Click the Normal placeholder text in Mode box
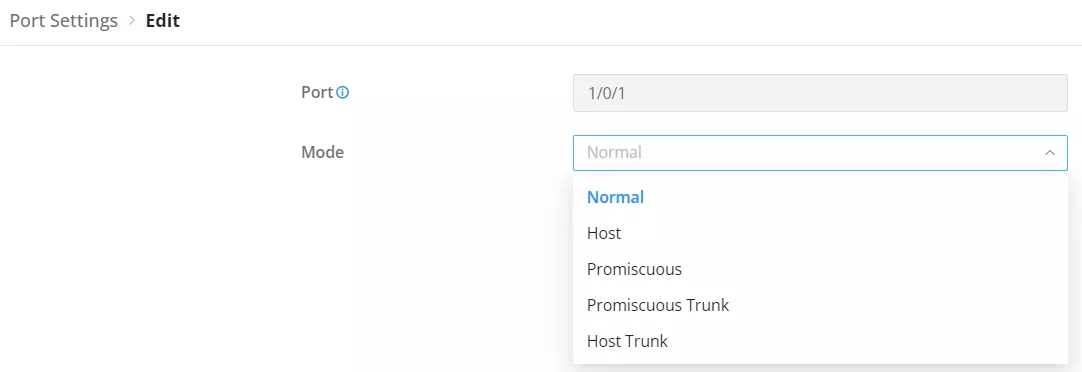The height and width of the screenshot is (372, 1082). pos(614,153)
